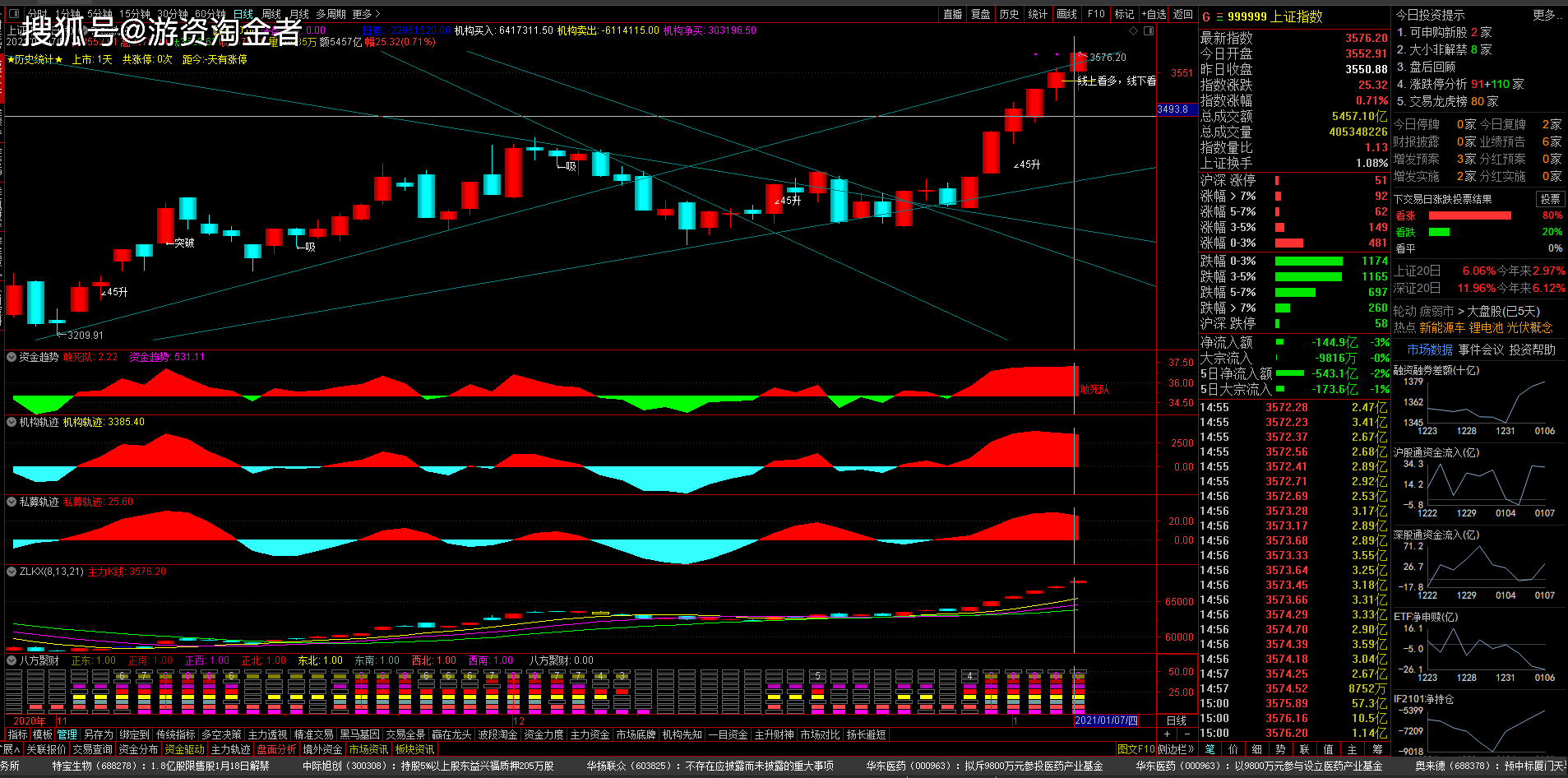
Task: Click the 复盘 toolbar button
Action: [980, 14]
